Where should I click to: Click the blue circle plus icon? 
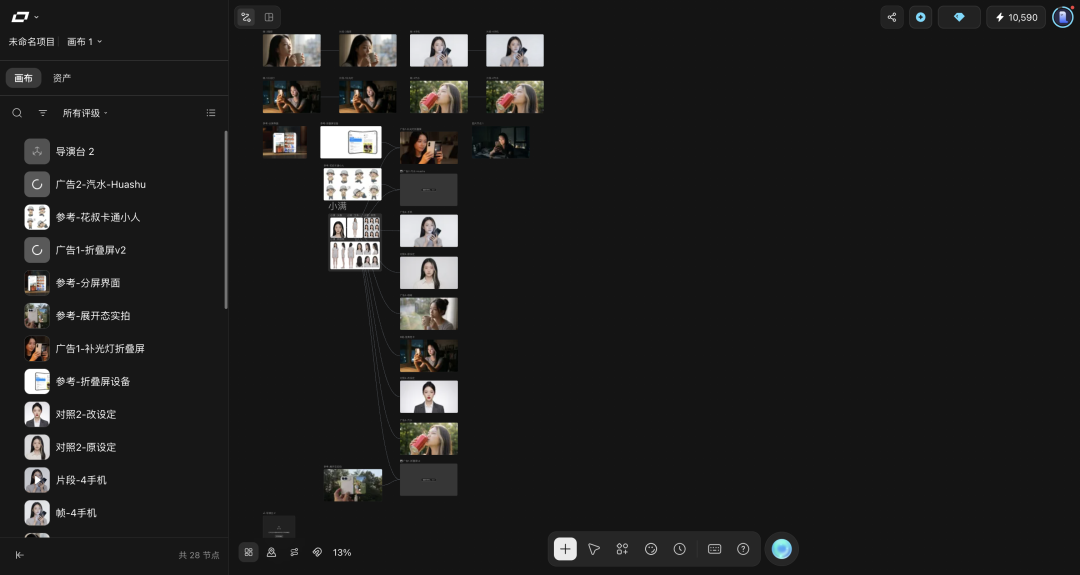click(x=920, y=17)
